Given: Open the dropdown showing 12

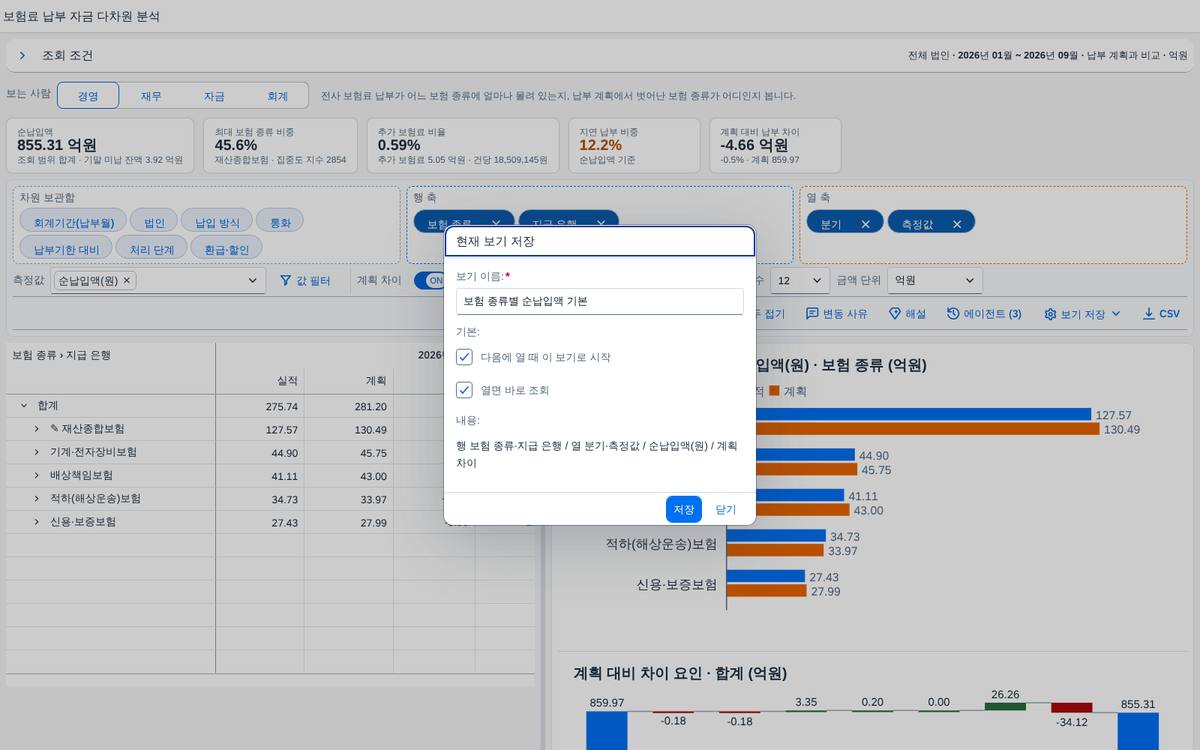Looking at the screenshot, I should coord(800,281).
